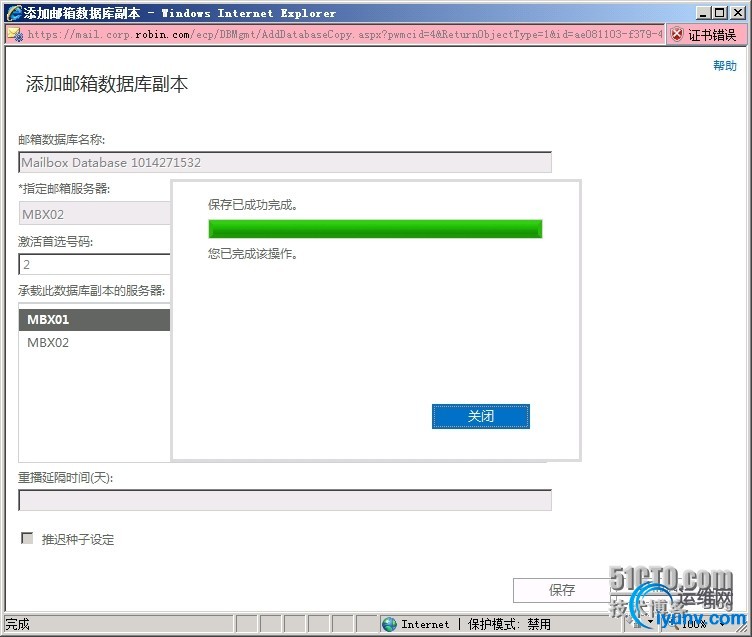Viewport: 752px width, 637px height.
Task: Close the Internet Explorer window
Action: tap(737, 12)
